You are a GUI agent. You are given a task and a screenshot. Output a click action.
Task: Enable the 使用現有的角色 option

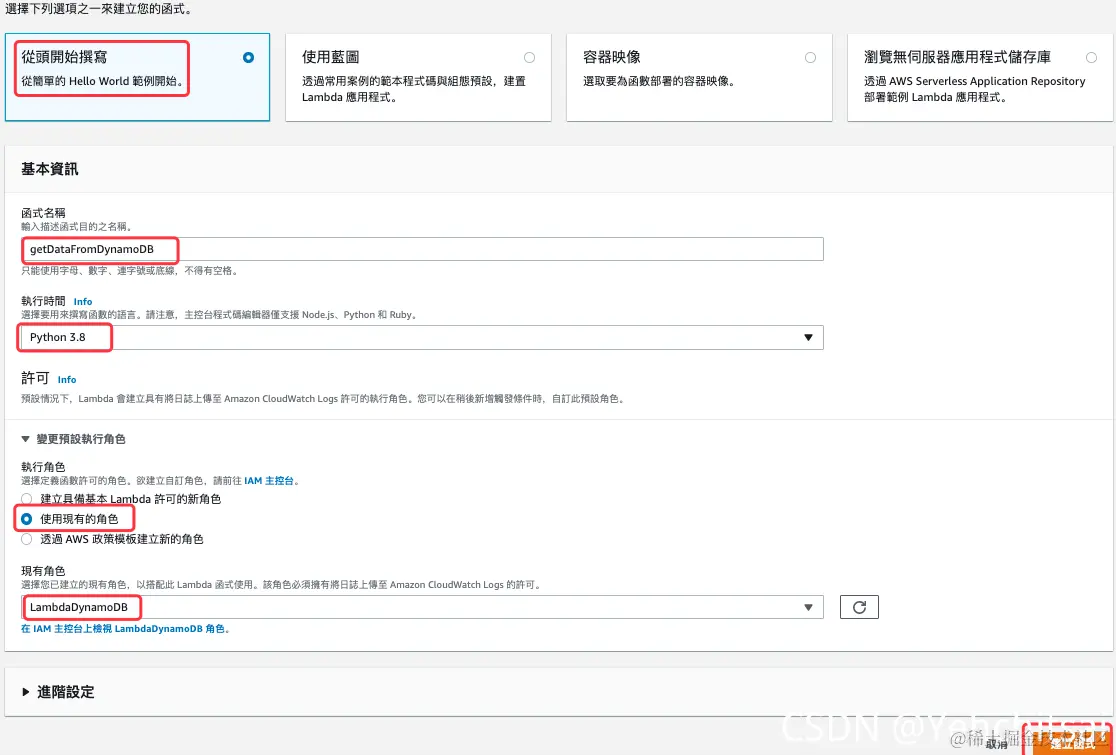(27, 518)
